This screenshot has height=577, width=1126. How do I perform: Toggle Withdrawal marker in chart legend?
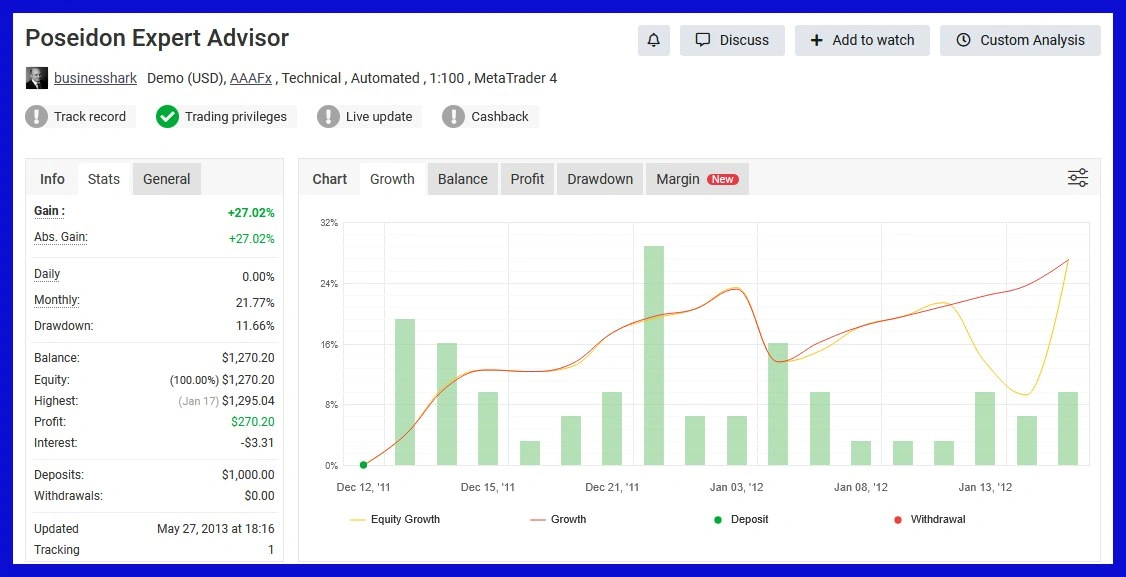tap(928, 519)
